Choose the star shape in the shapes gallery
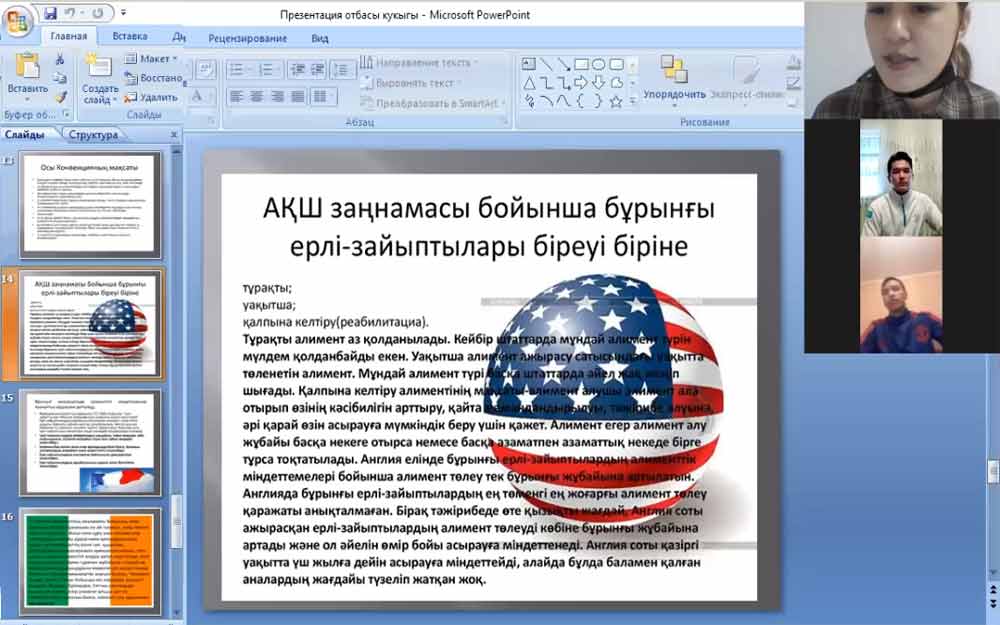Viewport: 1000px width, 625px height. (616, 100)
